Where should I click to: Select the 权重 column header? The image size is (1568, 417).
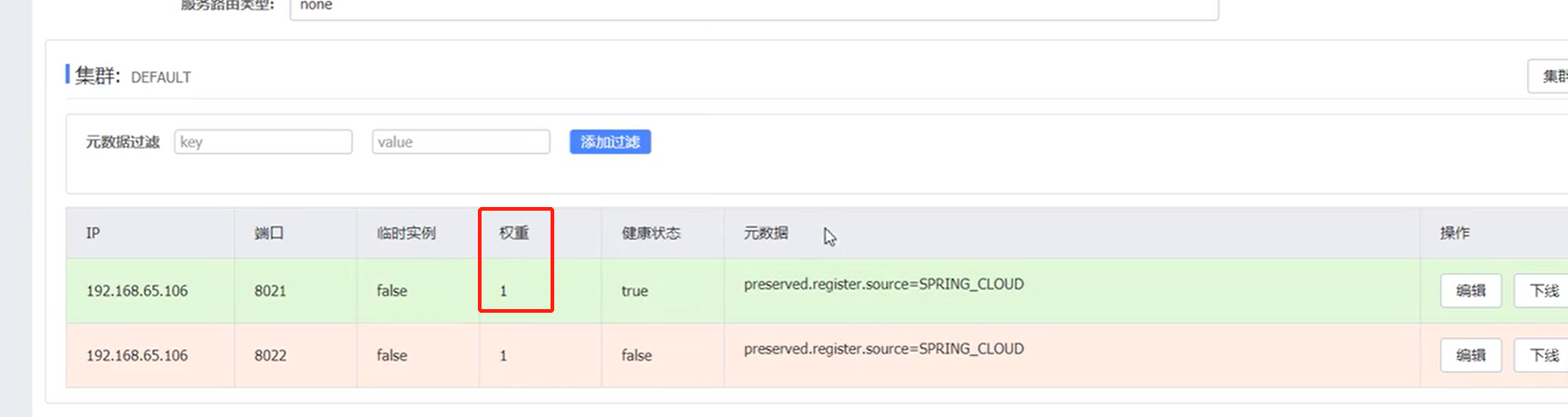[514, 233]
